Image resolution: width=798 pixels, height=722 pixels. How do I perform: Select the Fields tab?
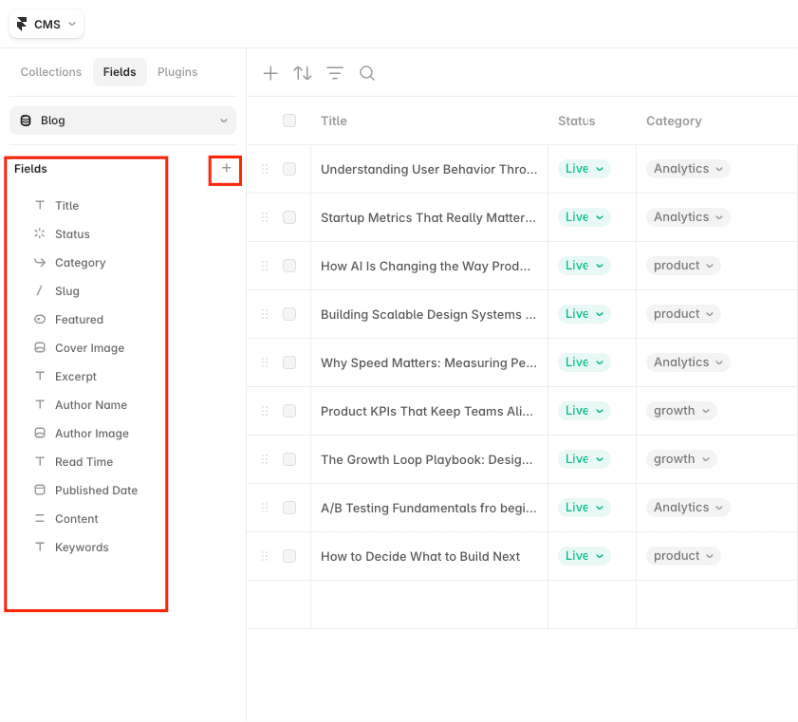[120, 72]
